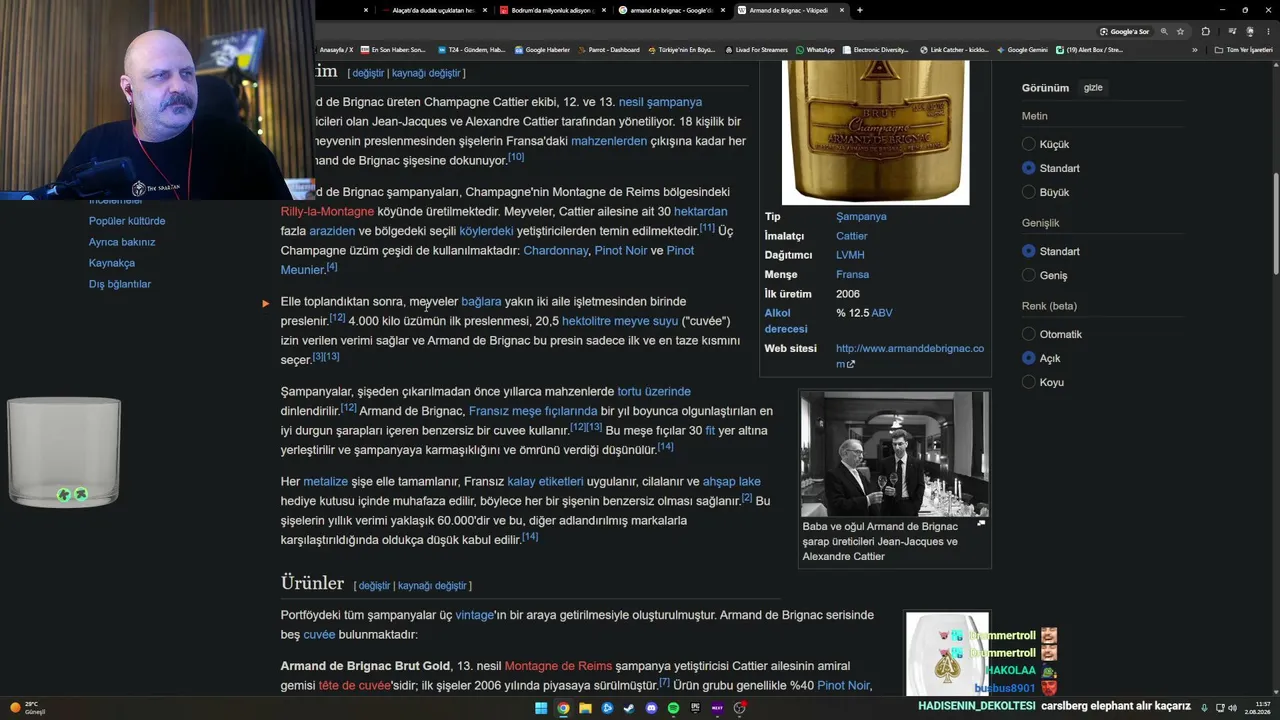The height and width of the screenshot is (720, 1280).
Task: Enlarge the Jean-Jacques and Alexandre Cattier photo
Action: (894, 453)
